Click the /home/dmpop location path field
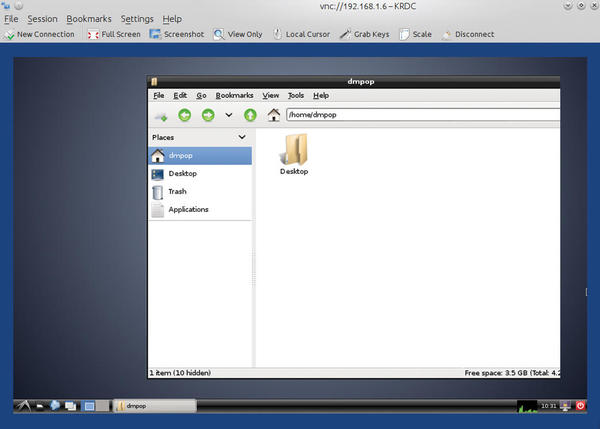This screenshot has height=429, width=600. click(x=420, y=114)
